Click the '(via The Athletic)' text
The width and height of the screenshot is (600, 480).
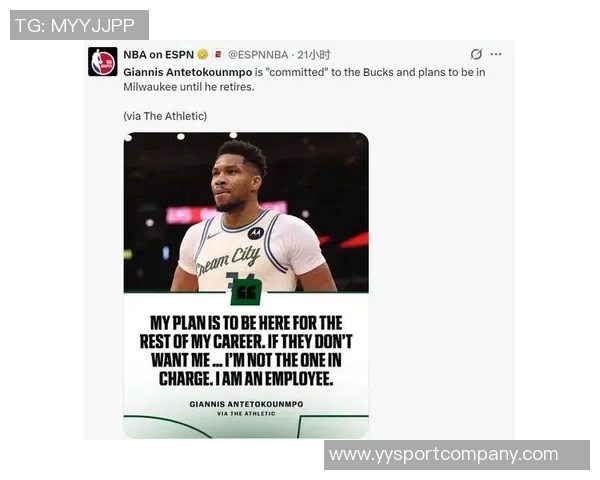click(165, 116)
